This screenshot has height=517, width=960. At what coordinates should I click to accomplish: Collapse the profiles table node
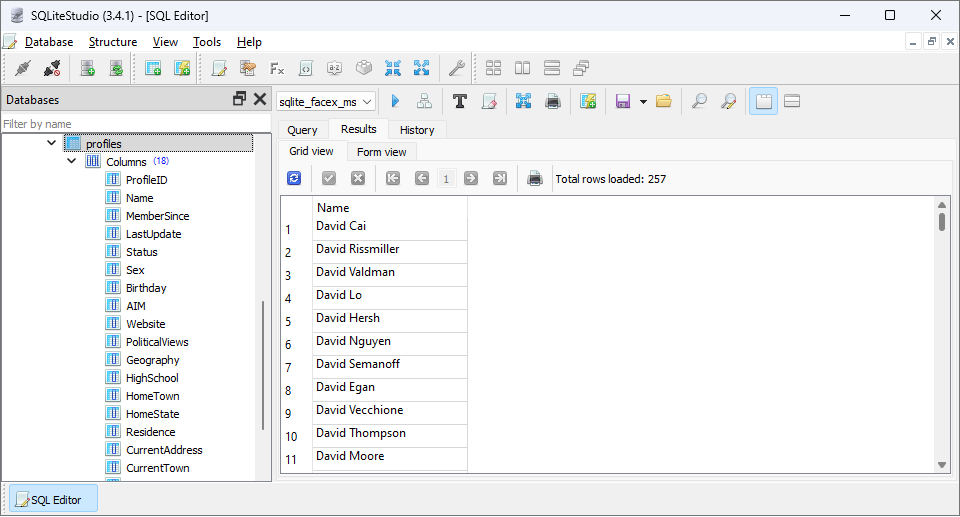click(51, 143)
